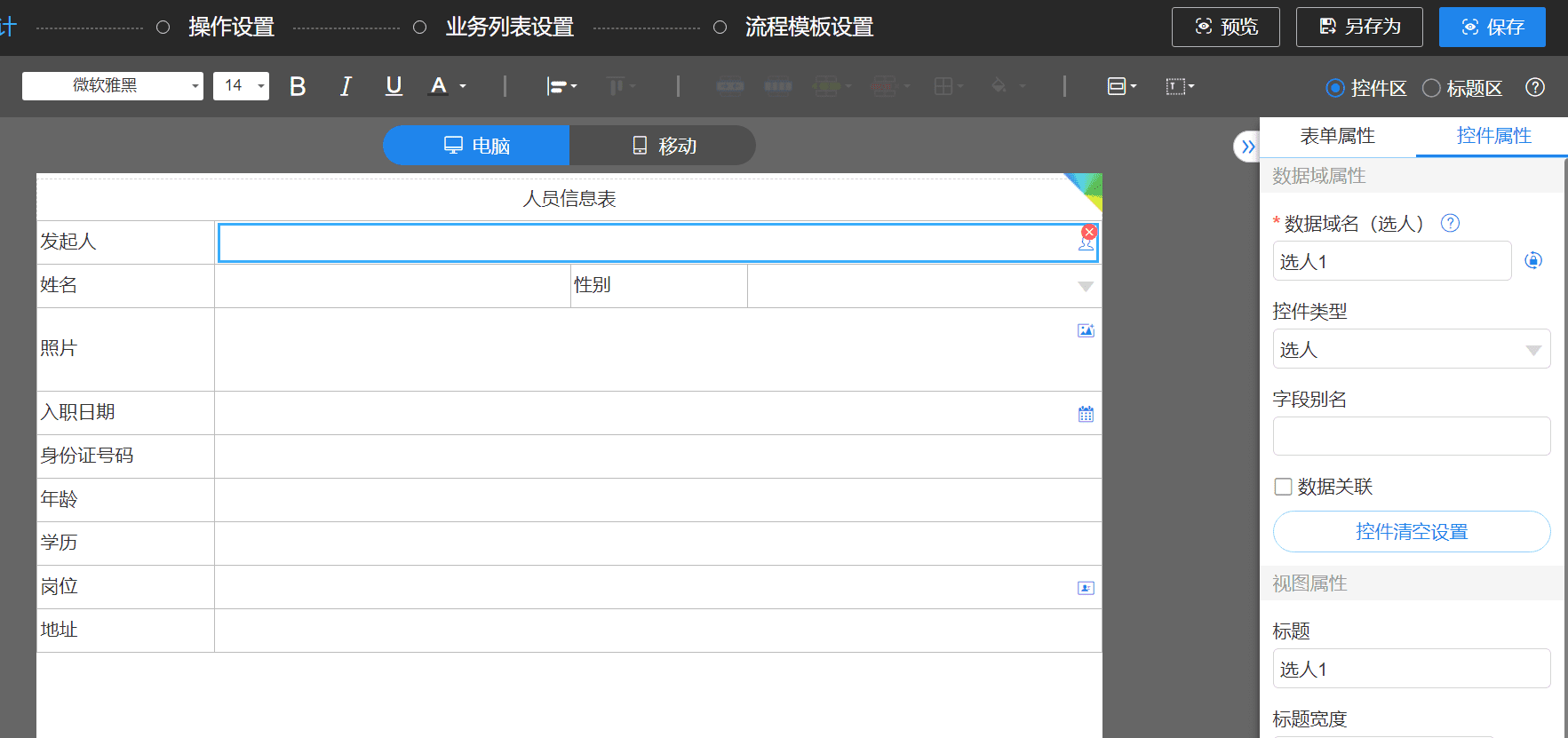
Task: Select the 岗位 label cell
Action: [125, 587]
